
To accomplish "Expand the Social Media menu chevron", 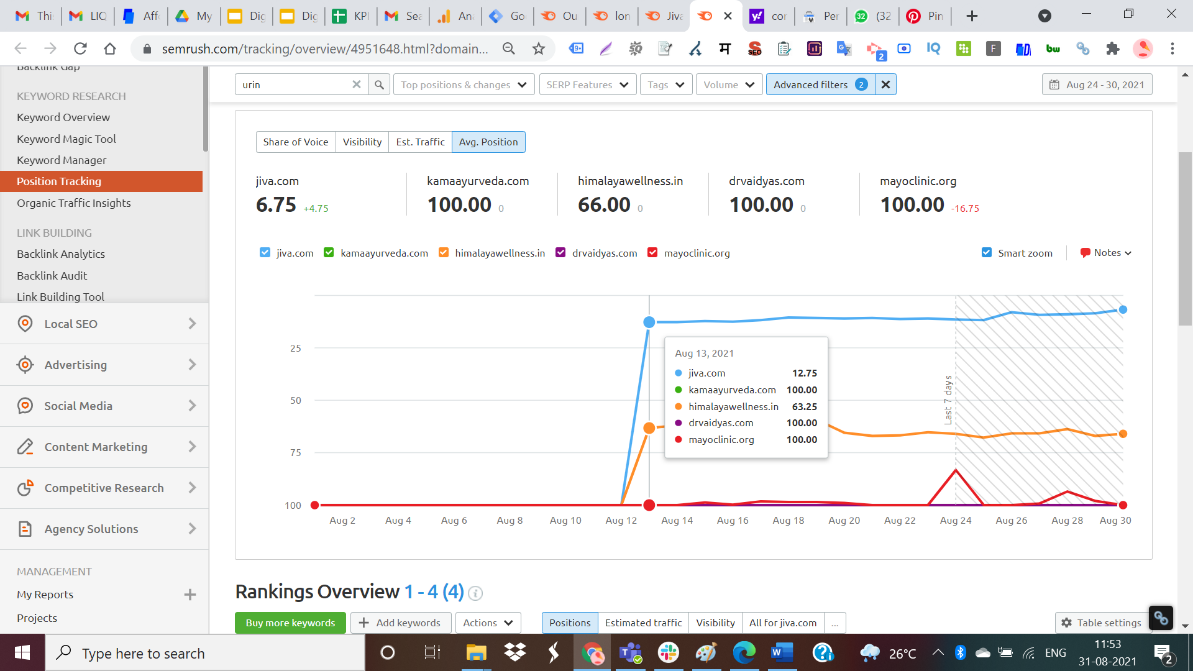I will click(x=192, y=405).
